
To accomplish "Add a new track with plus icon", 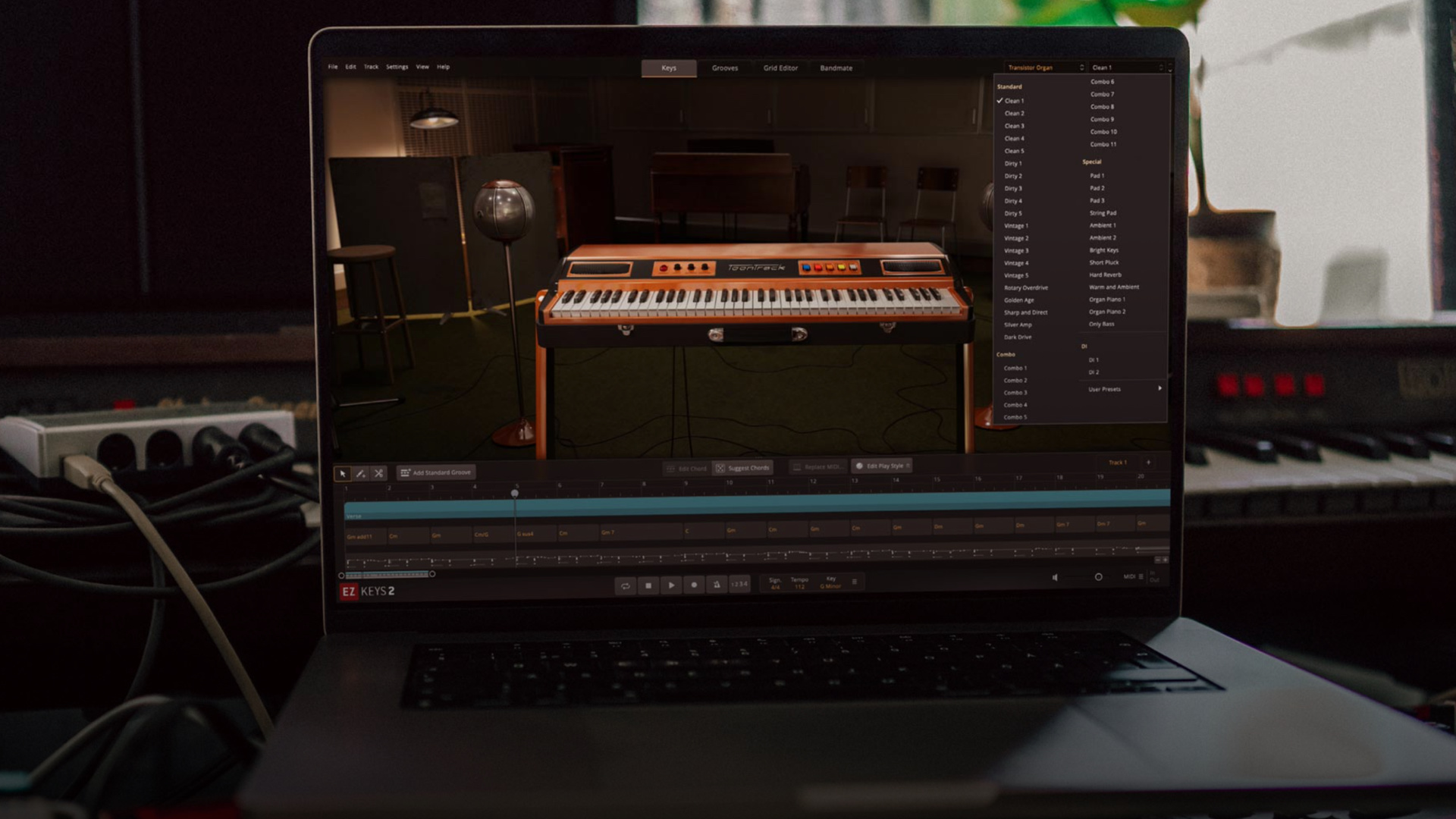I will 1148,462.
